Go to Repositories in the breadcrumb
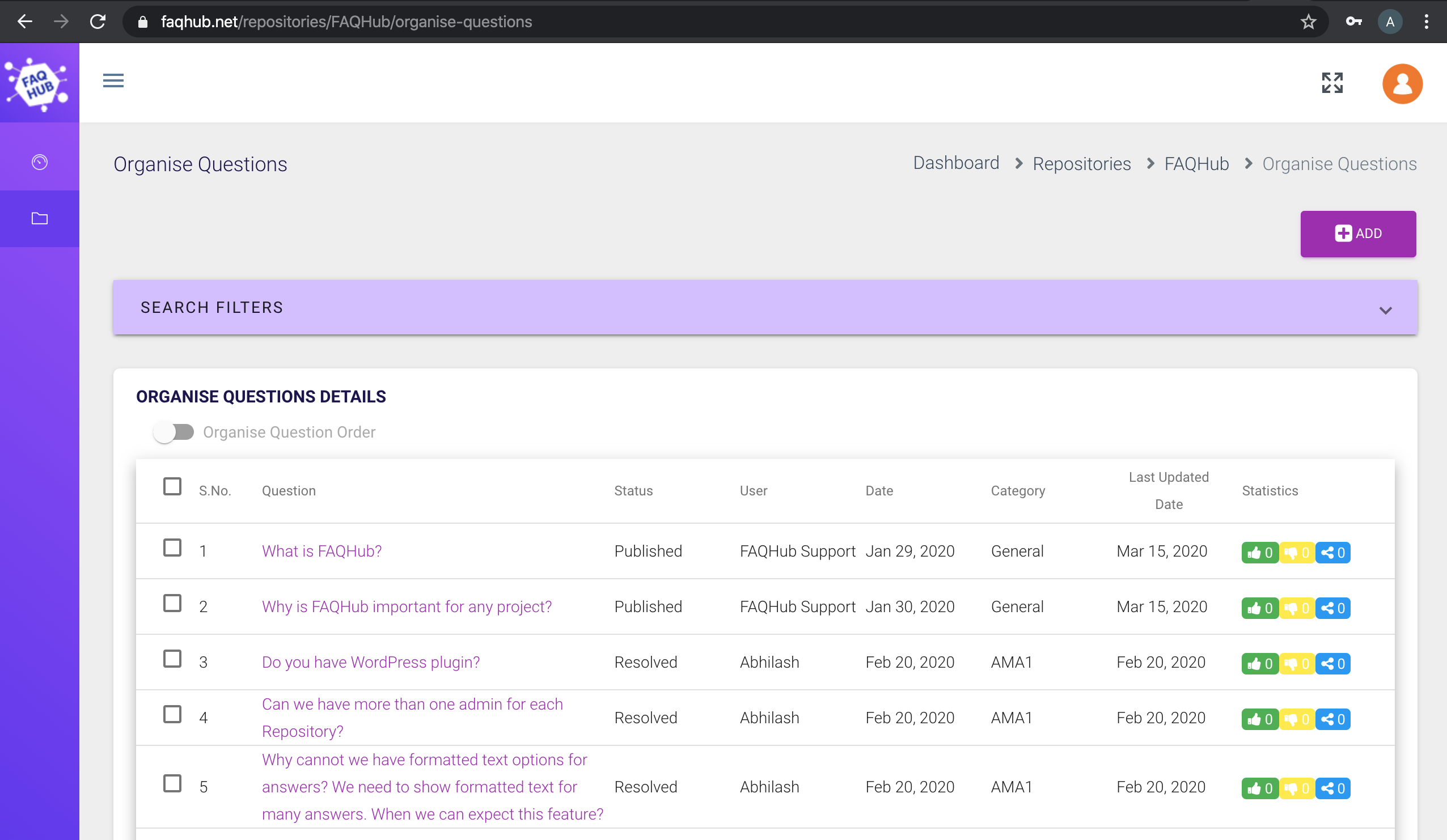 1081,164
